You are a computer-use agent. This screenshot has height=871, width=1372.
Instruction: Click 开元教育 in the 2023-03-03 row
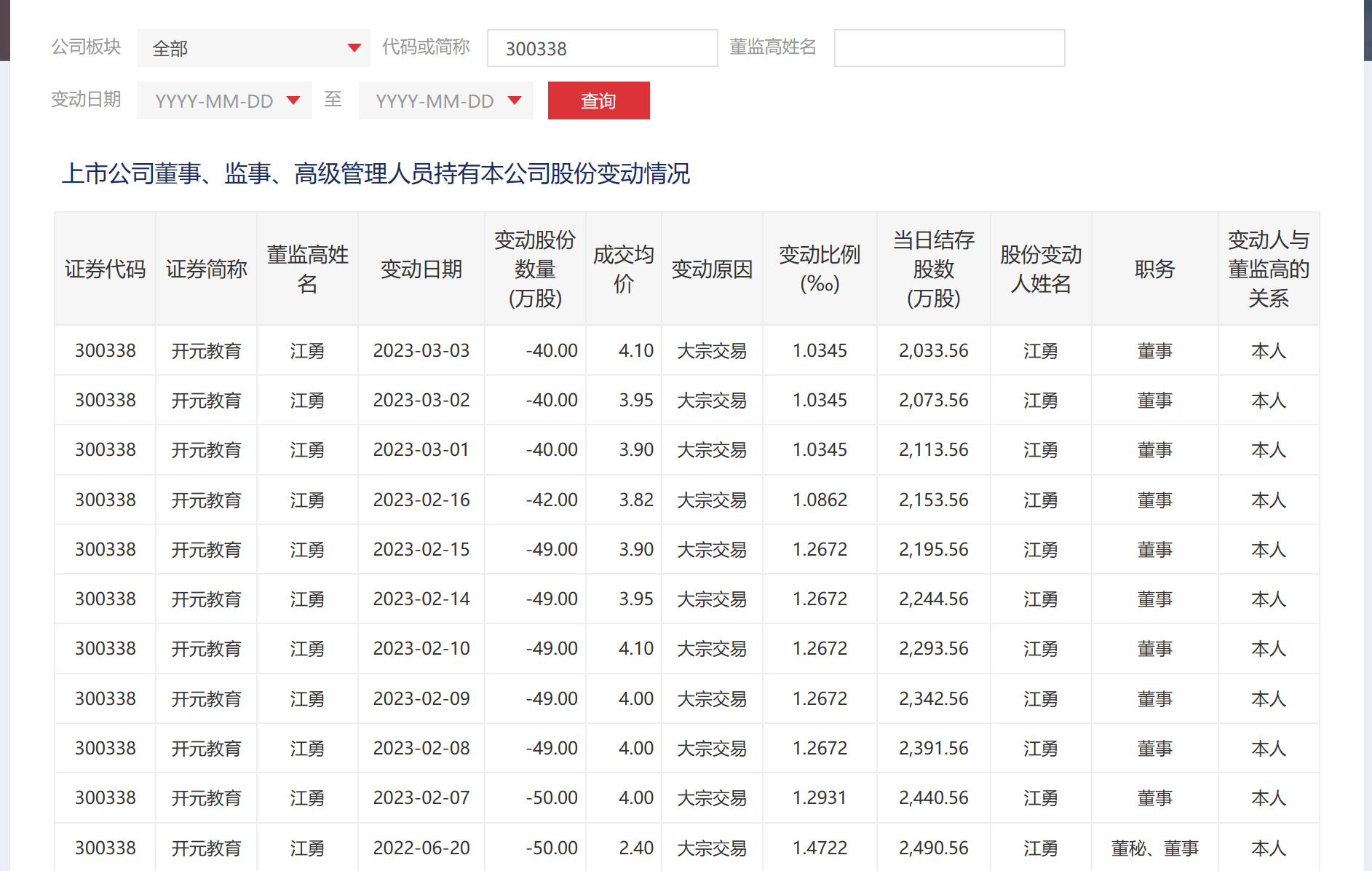206,350
